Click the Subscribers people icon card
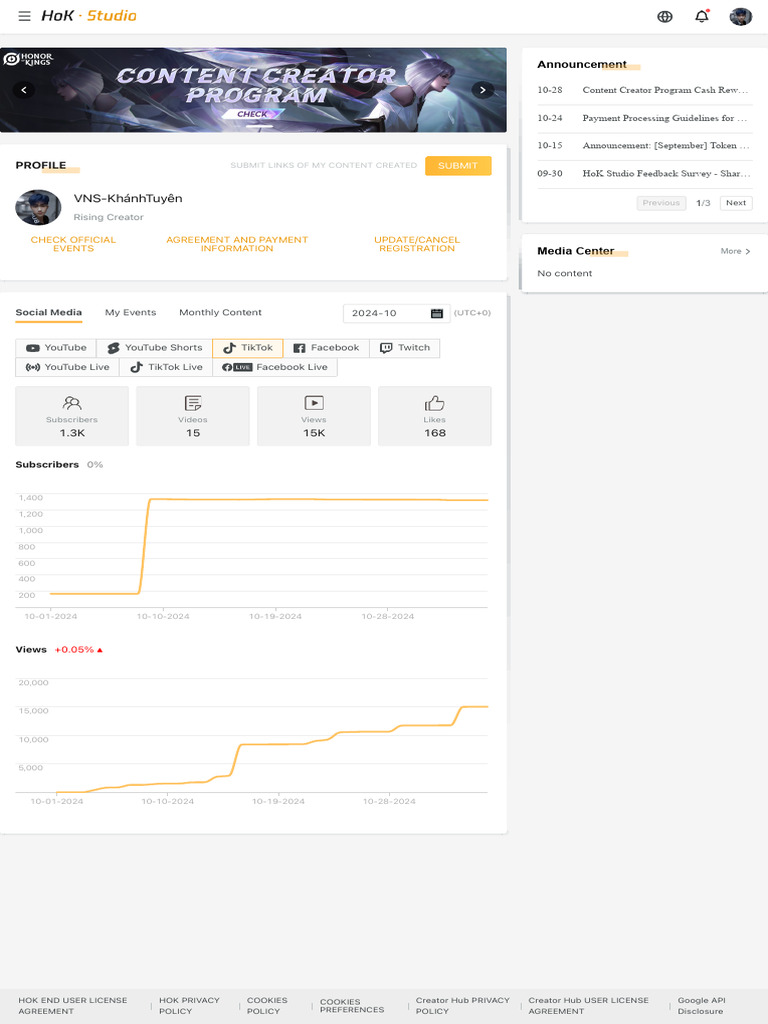The height and width of the screenshot is (1024, 768). point(72,416)
